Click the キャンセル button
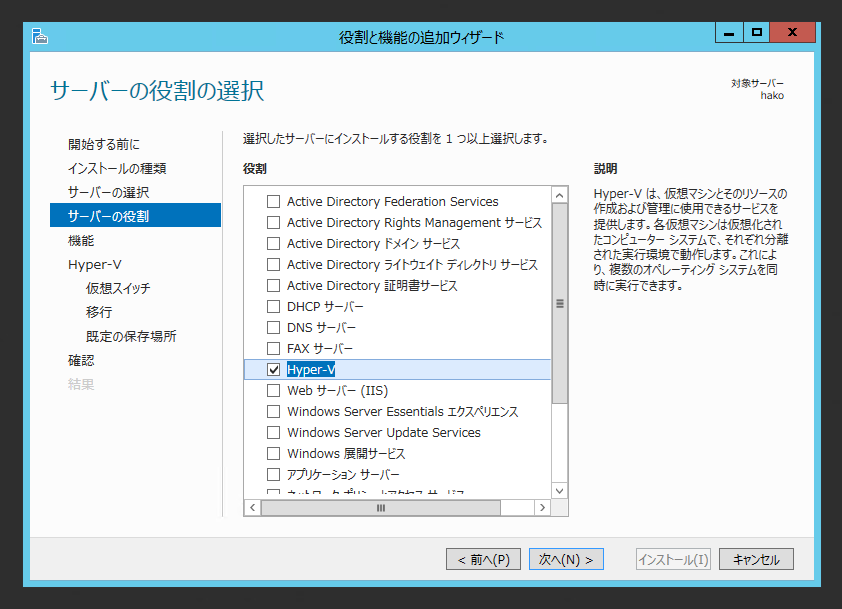This screenshot has height=609, width=842. point(756,559)
